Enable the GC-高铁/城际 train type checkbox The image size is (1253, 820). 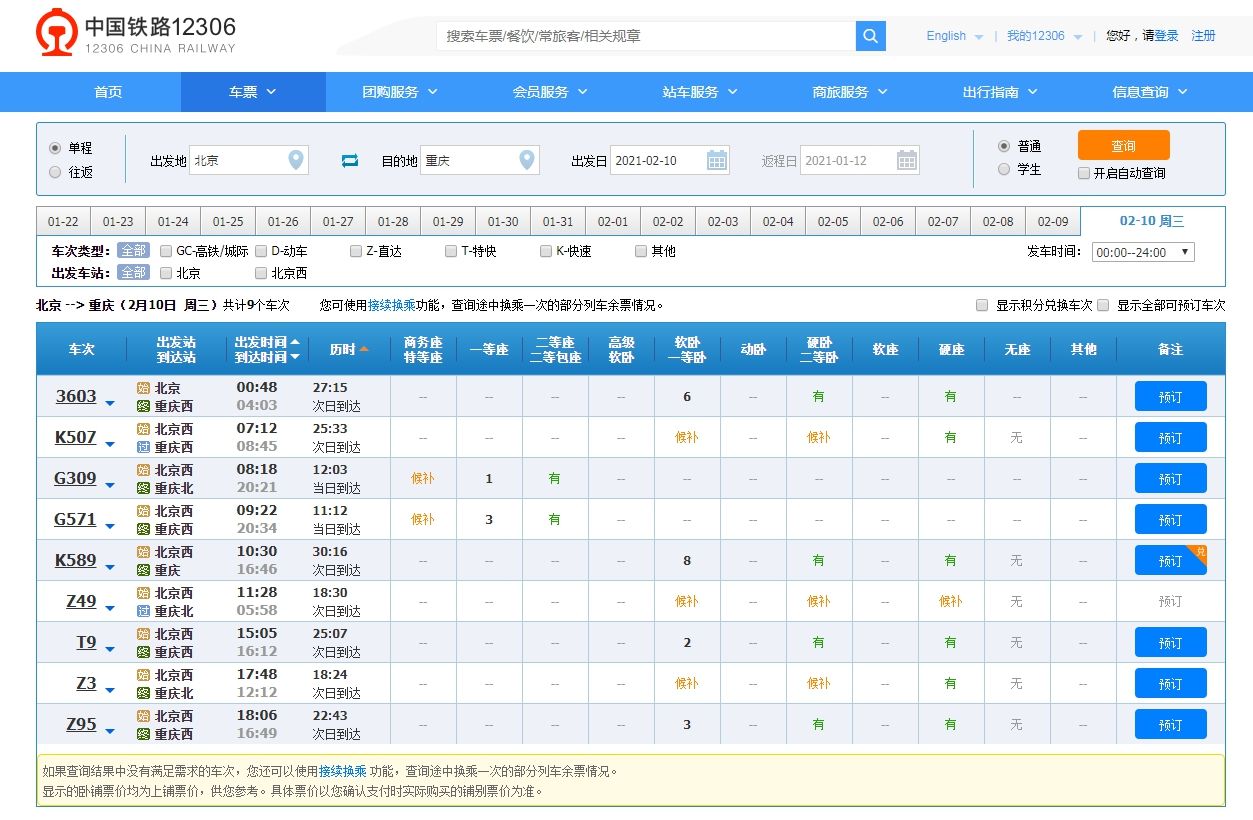pyautogui.click(x=165, y=250)
